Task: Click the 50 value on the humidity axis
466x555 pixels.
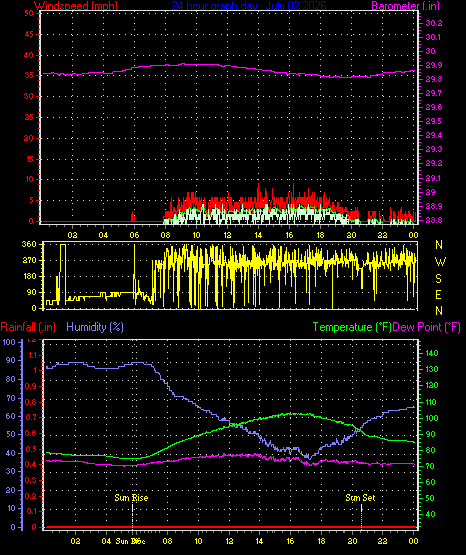Action: click(11, 434)
